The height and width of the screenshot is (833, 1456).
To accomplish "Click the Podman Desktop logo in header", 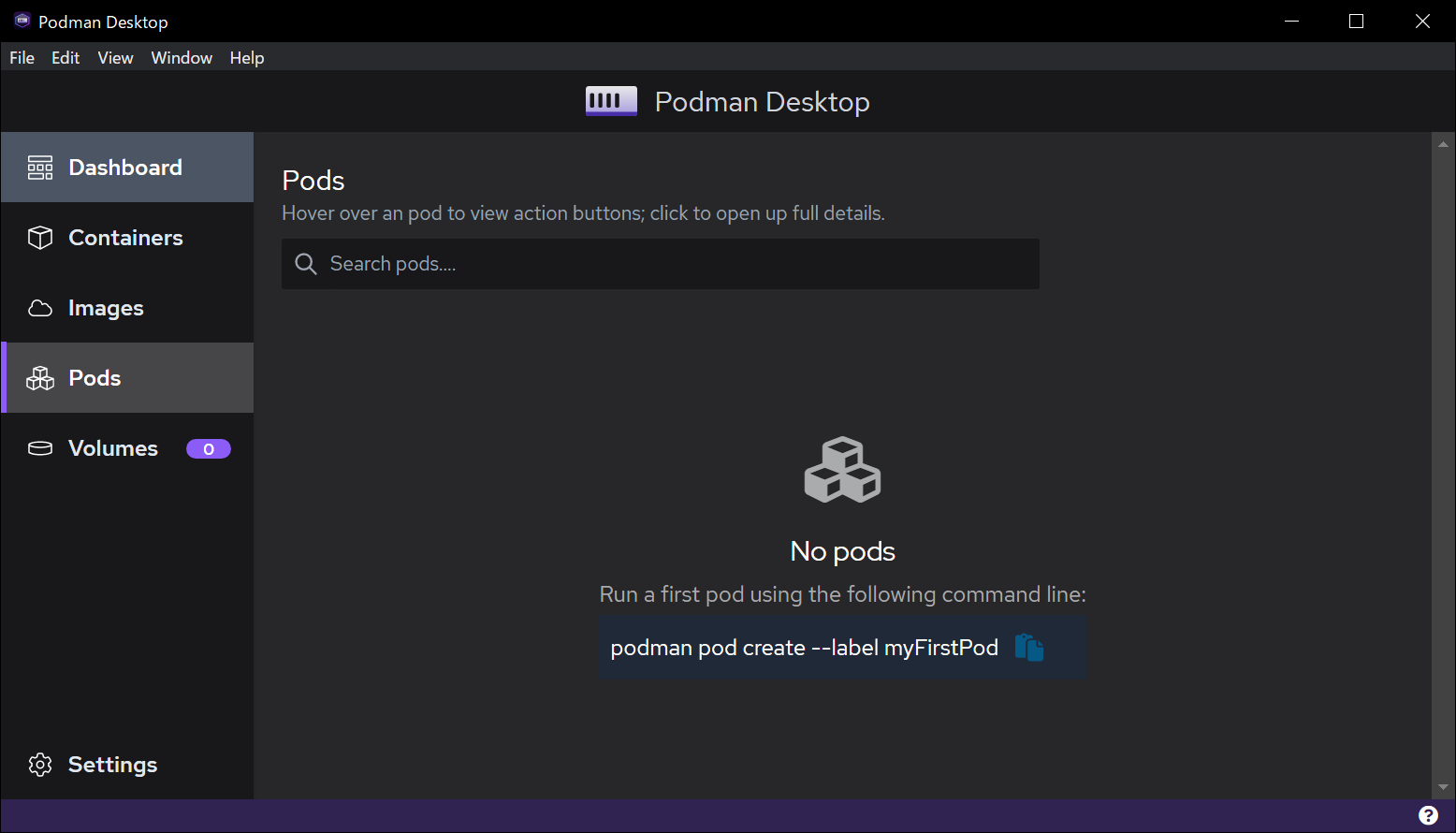I will click(611, 101).
